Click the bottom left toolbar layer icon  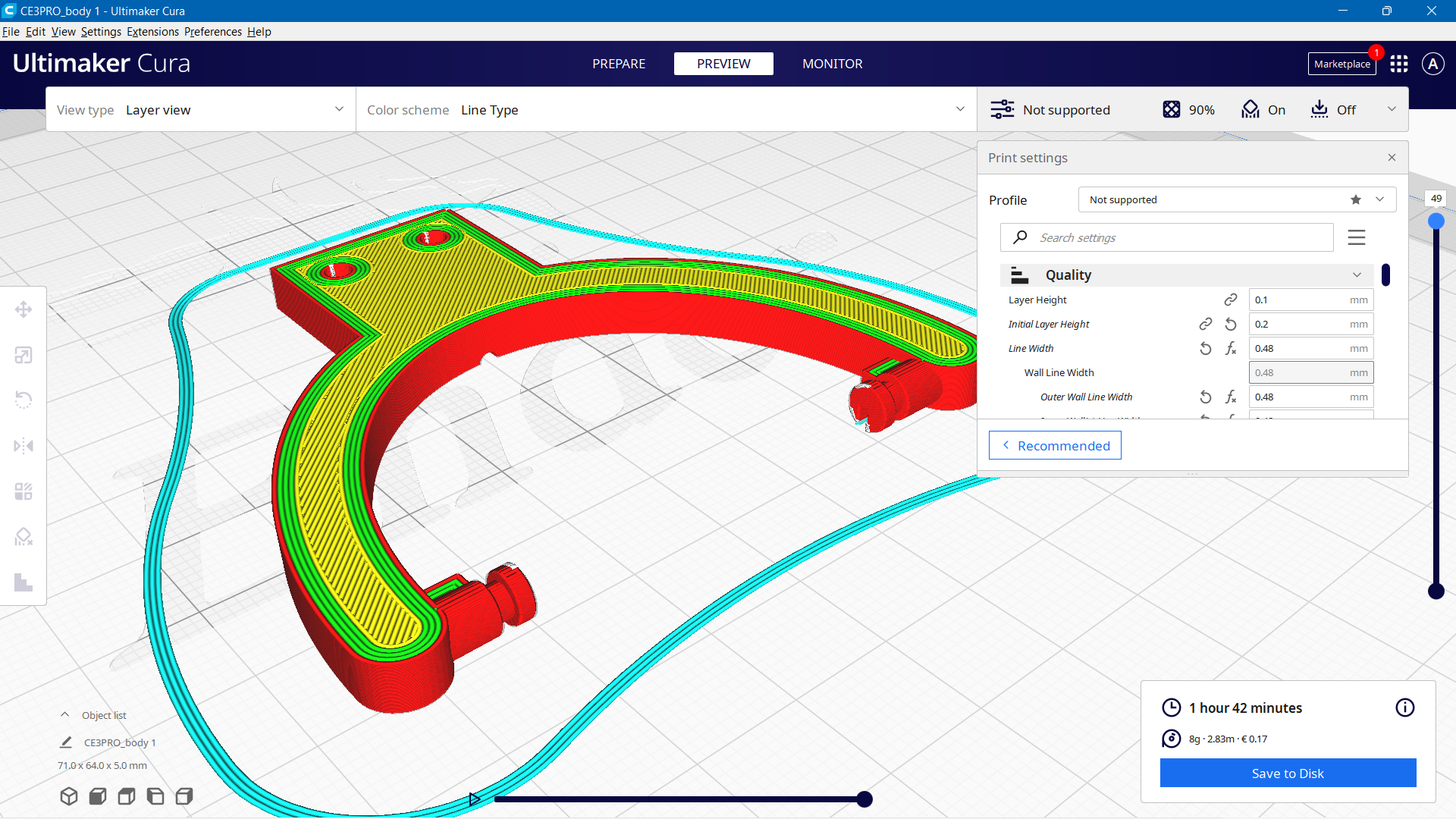[x=24, y=582]
